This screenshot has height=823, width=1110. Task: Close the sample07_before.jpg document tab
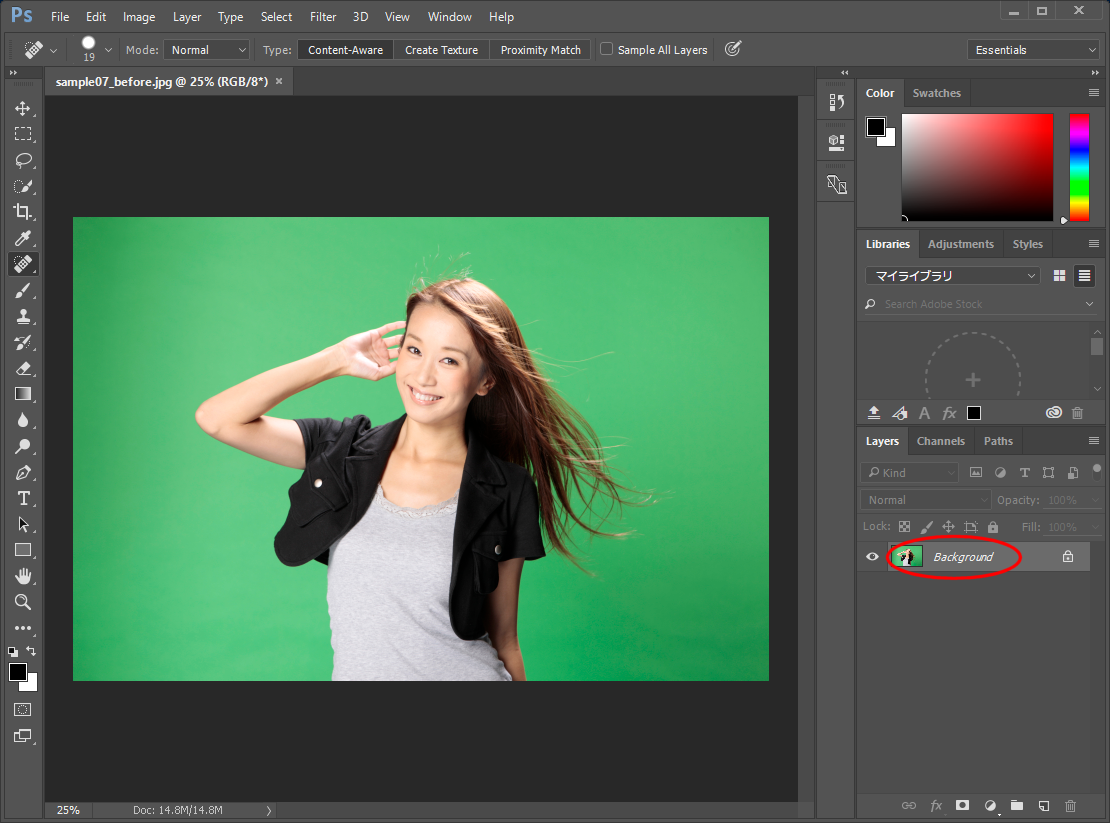coord(279,81)
